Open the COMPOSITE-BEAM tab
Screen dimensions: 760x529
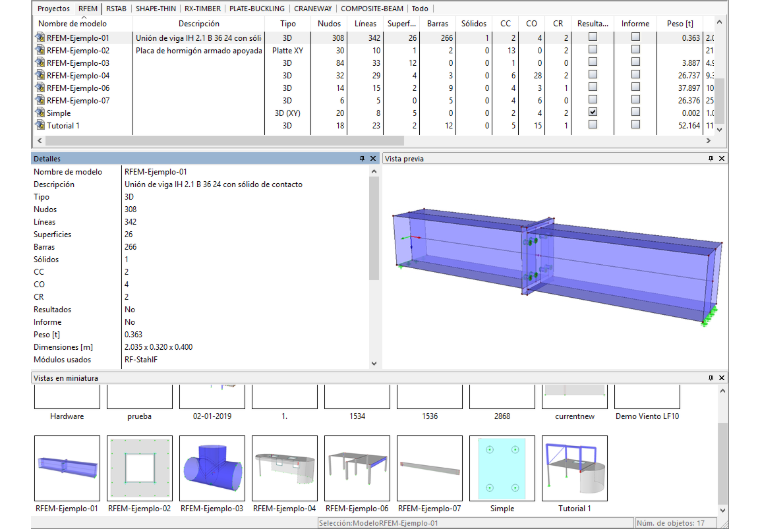coord(372,8)
